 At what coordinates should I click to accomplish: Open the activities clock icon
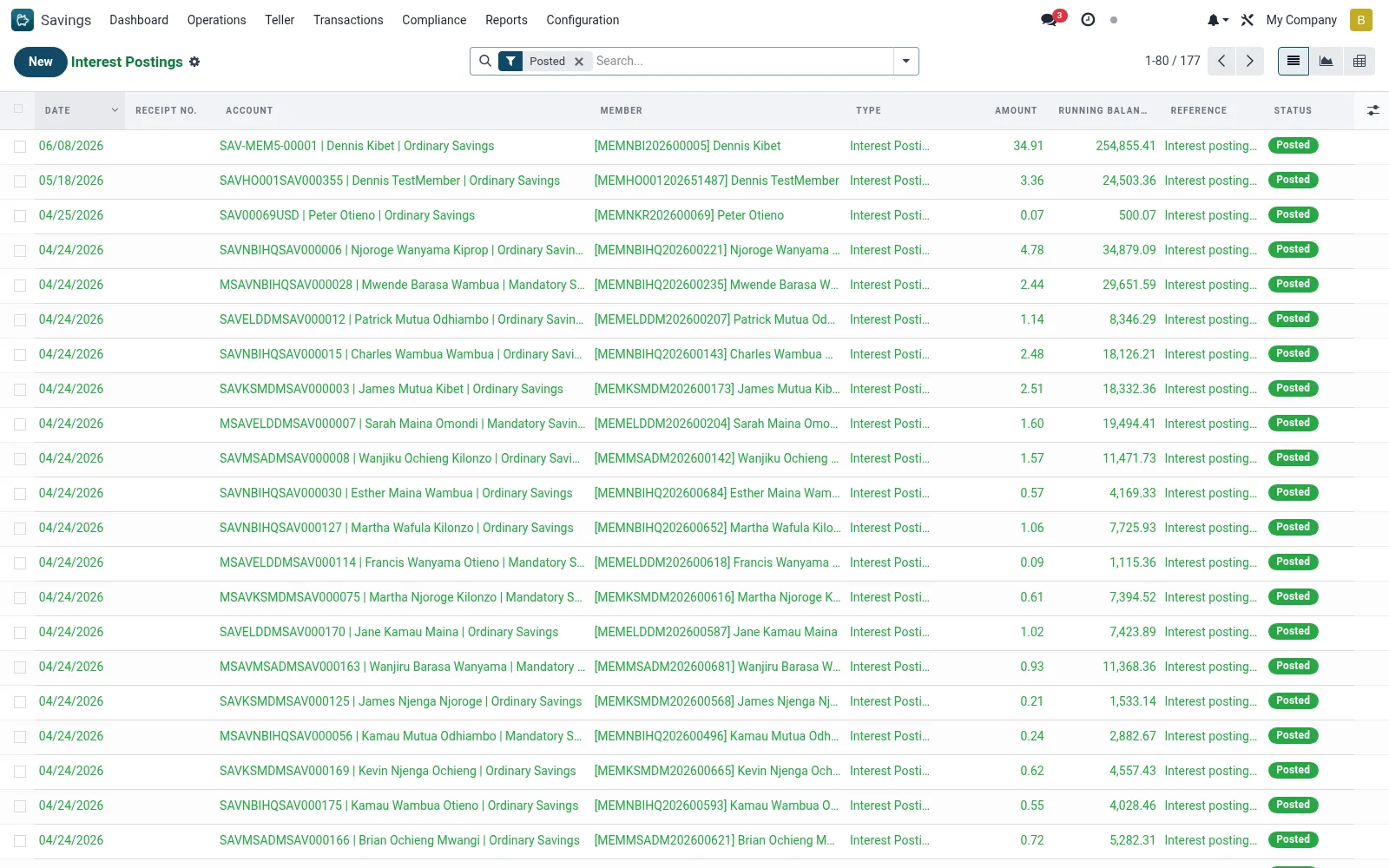tap(1088, 20)
